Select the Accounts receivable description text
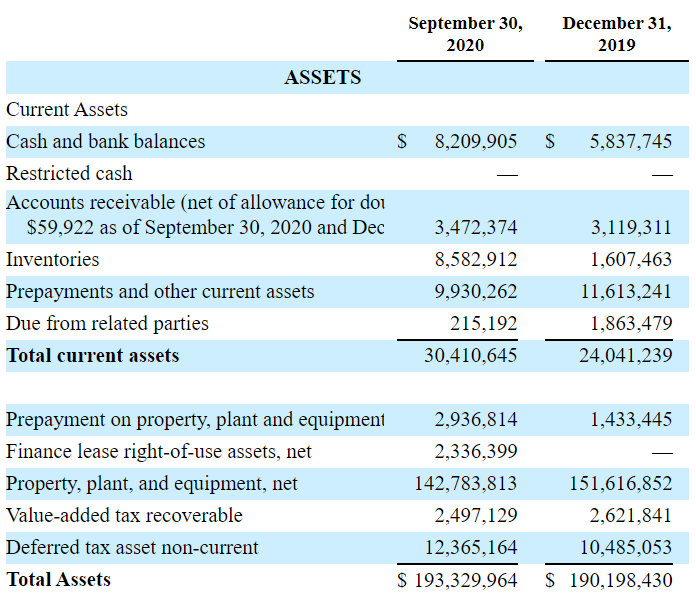This screenshot has height=593, width=696. pos(195,215)
